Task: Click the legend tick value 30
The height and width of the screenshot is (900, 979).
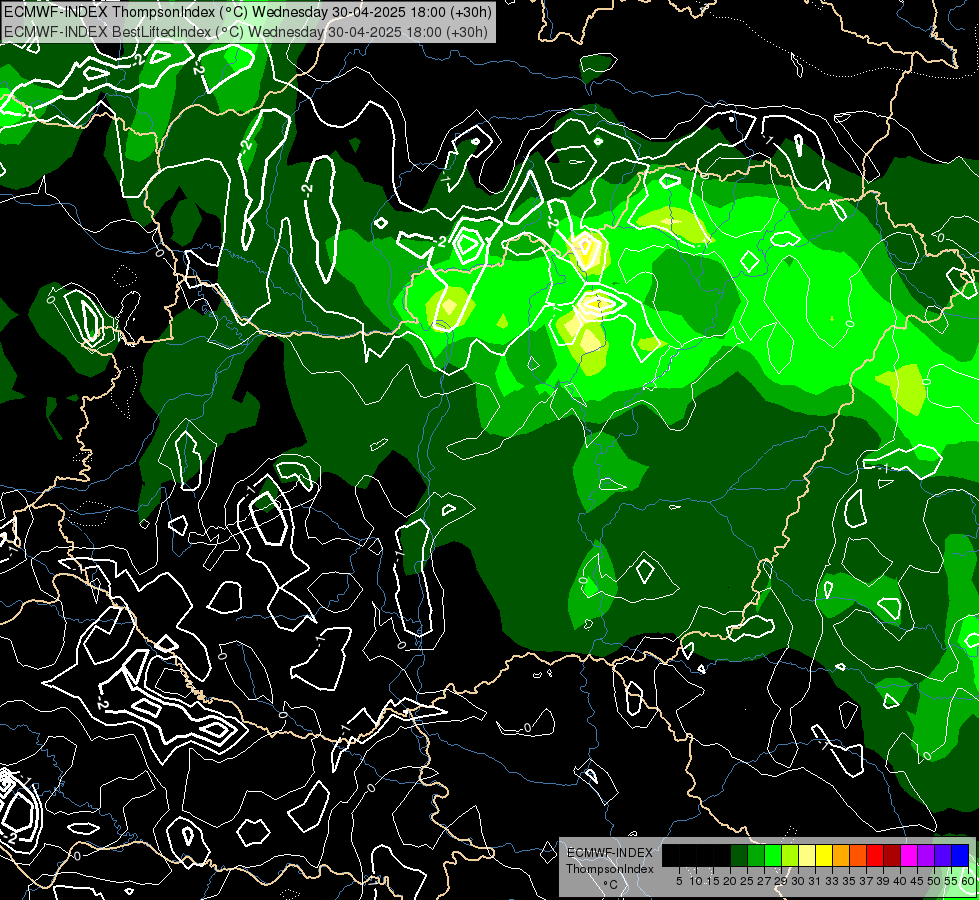Action: [798, 881]
